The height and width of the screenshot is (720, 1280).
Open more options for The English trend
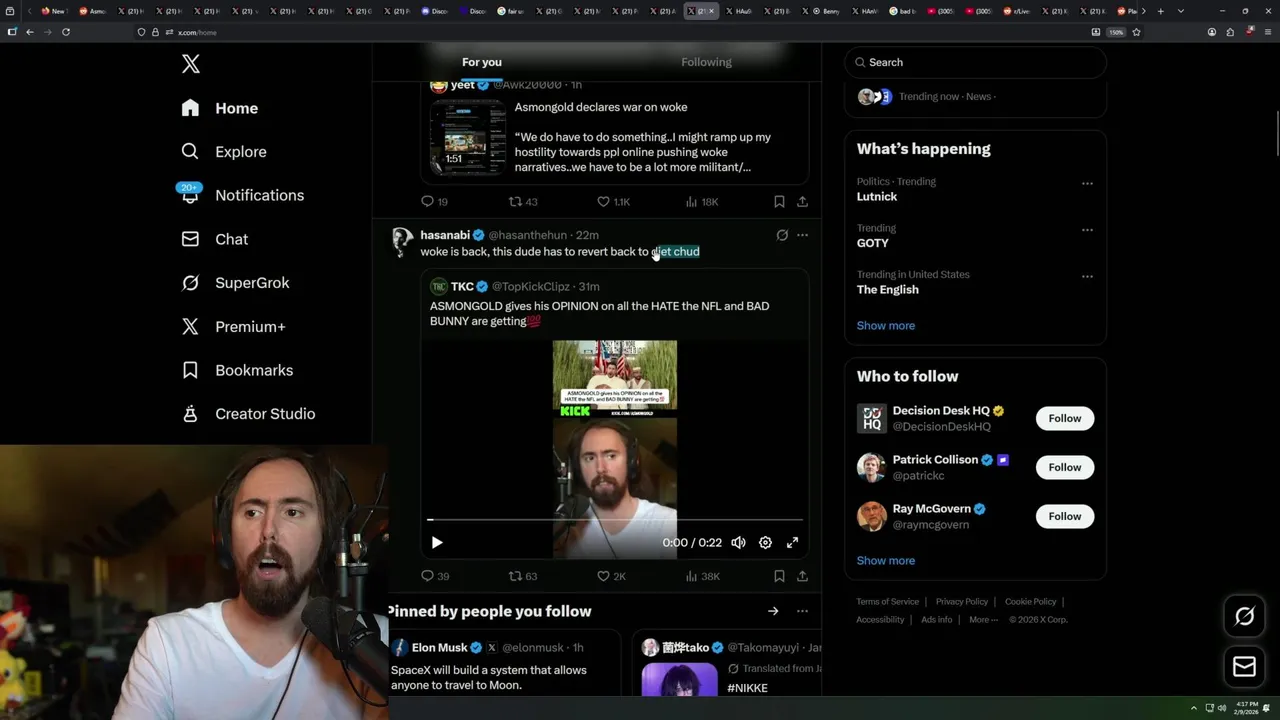click(x=1087, y=276)
